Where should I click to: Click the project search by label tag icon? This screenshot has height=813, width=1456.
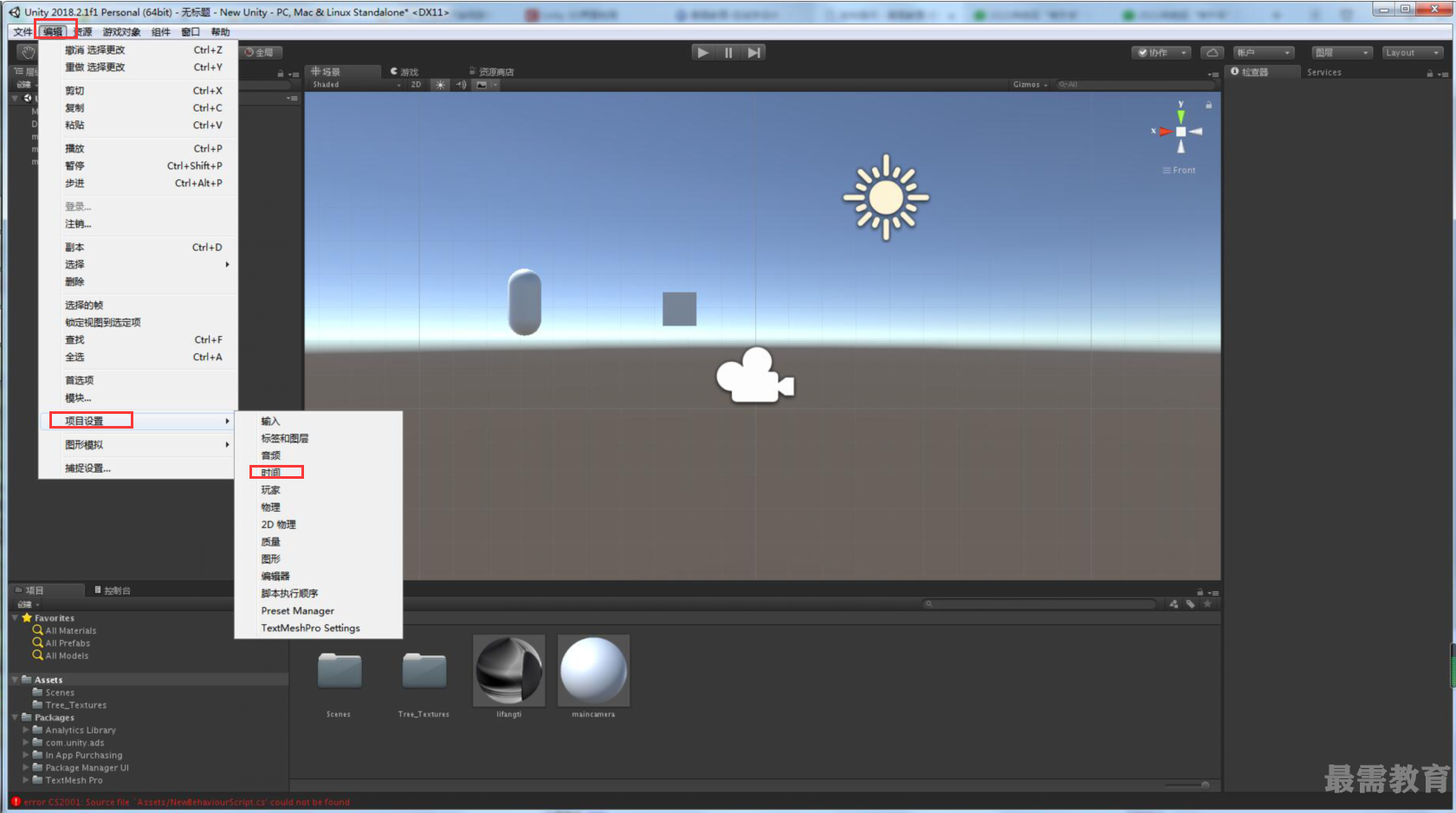tap(1190, 604)
